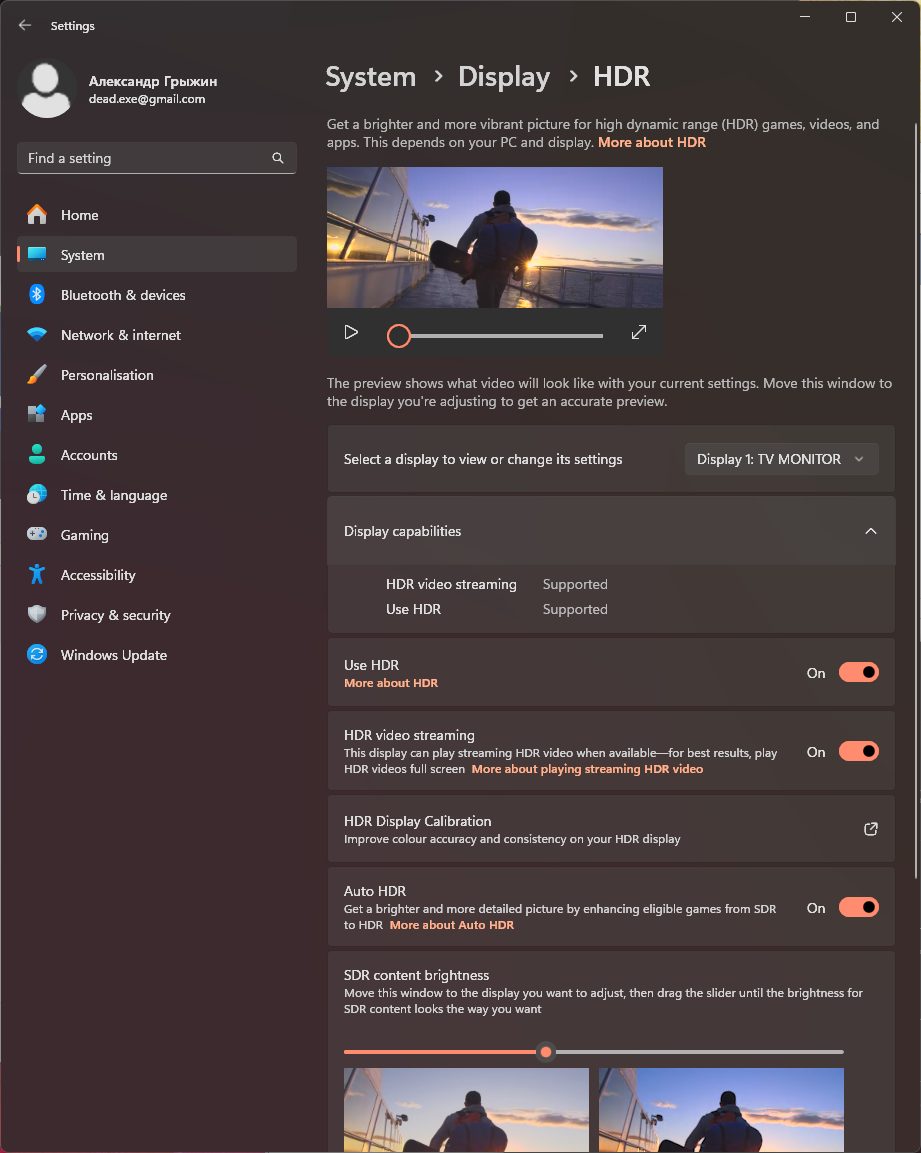
Task: Open the Gaming settings page
Action: click(x=84, y=535)
